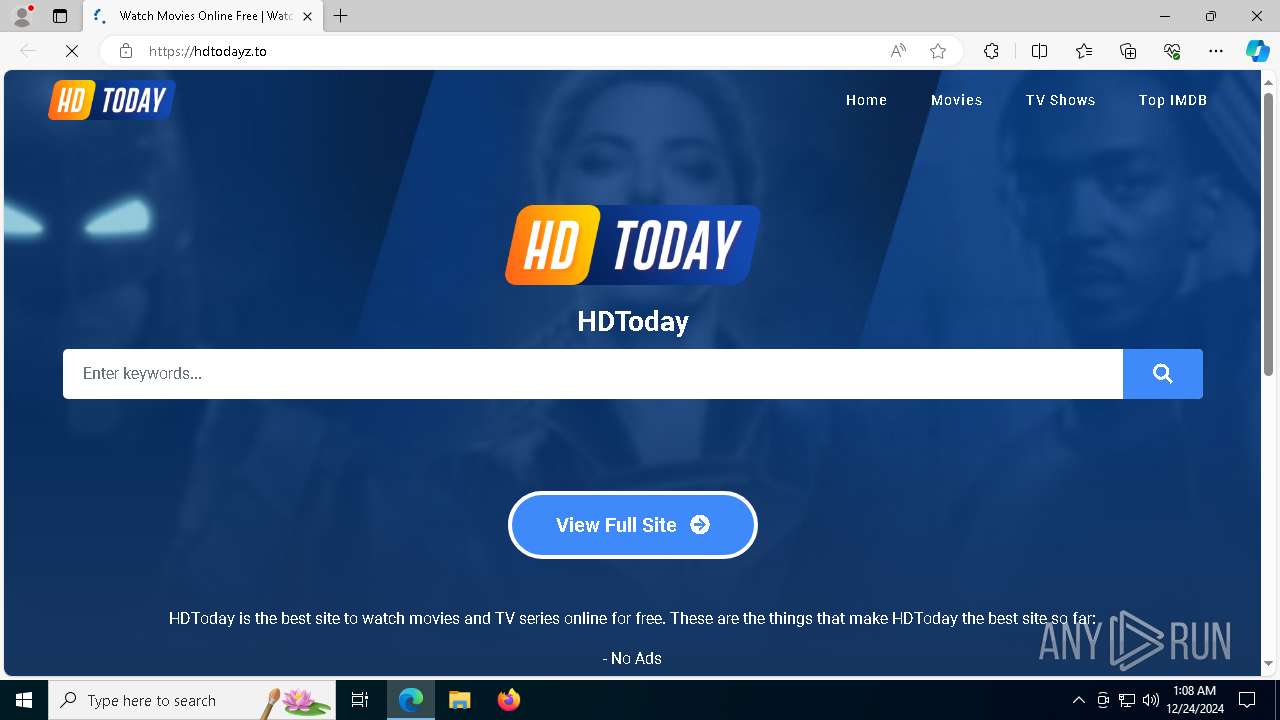Open Browser essentials heart icon

click(x=1172, y=51)
